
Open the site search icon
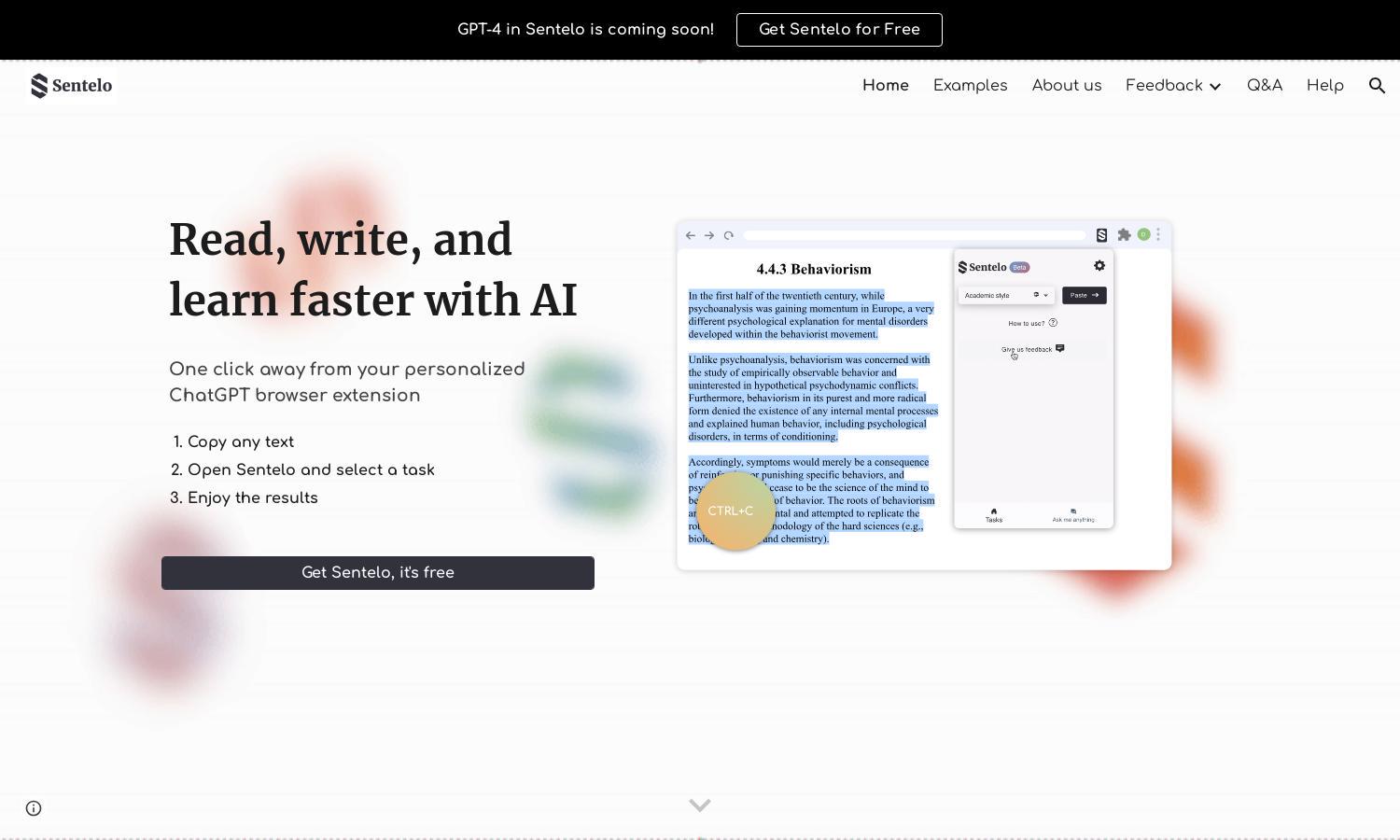coord(1377,86)
